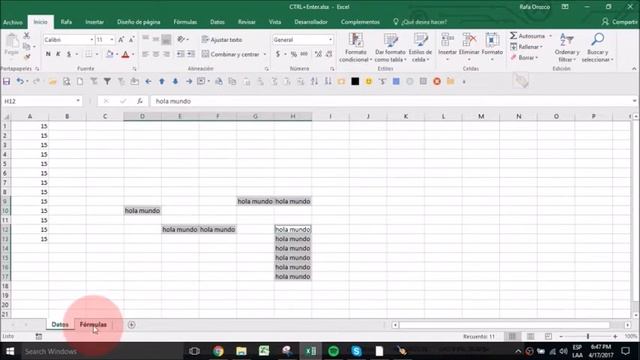Image resolution: width=640 pixels, height=360 pixels.
Task: Click the blue up arrow toolbar icon
Action: click(x=162, y=82)
